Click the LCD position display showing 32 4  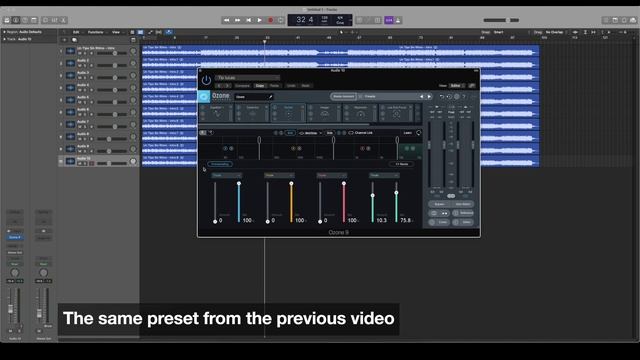click(305, 20)
